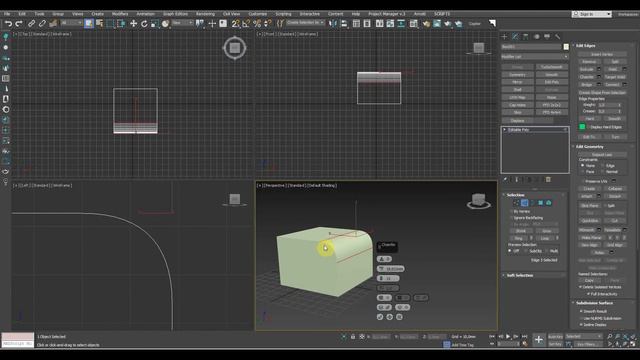
Task: Open the Create Selection Set dropdown
Action: click(x=305, y=23)
